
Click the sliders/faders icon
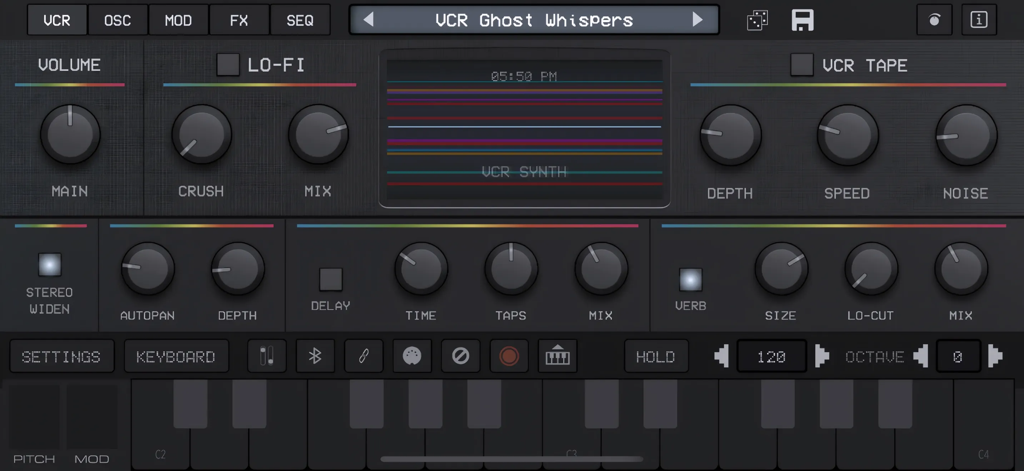266,357
